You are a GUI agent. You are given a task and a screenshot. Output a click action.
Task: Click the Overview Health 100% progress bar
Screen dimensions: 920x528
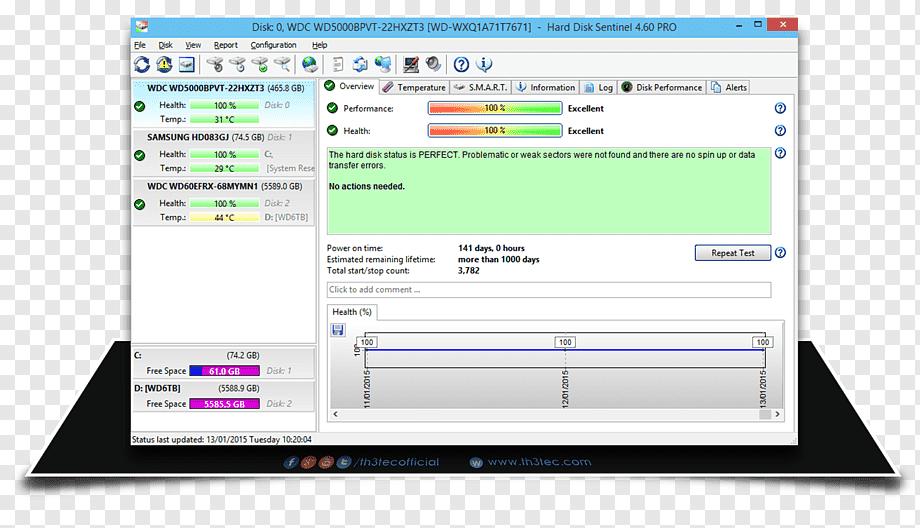tap(495, 130)
